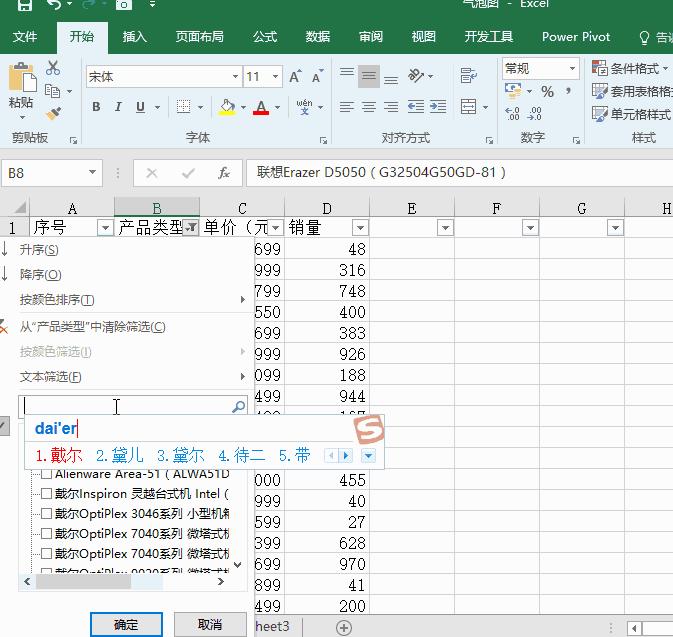Click the Cut scissors icon

point(53,68)
